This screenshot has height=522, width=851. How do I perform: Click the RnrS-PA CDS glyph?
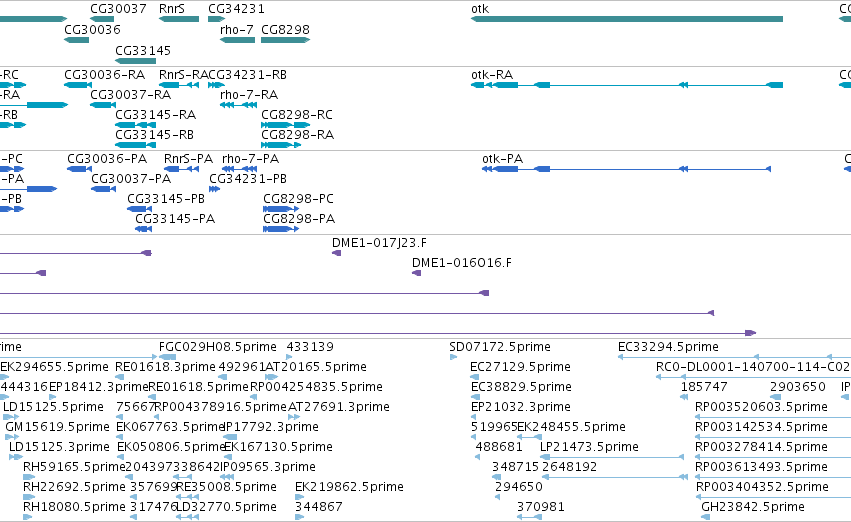point(181,169)
